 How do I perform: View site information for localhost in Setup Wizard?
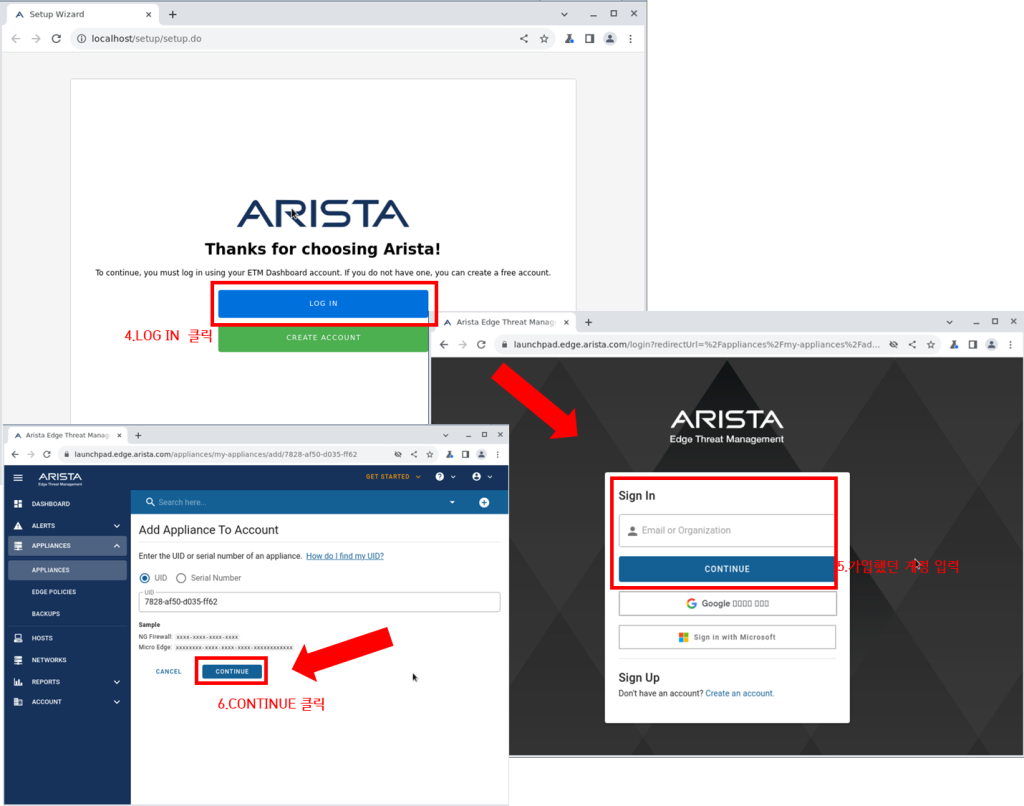(81, 39)
